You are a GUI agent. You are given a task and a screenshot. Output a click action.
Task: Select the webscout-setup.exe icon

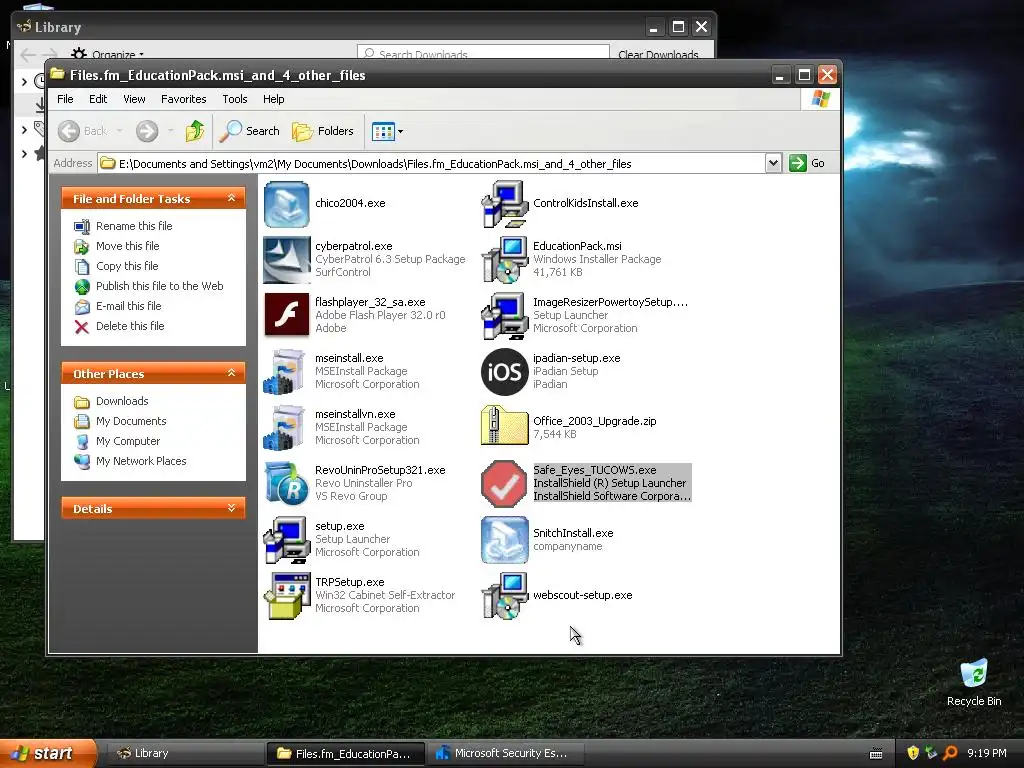click(504, 596)
